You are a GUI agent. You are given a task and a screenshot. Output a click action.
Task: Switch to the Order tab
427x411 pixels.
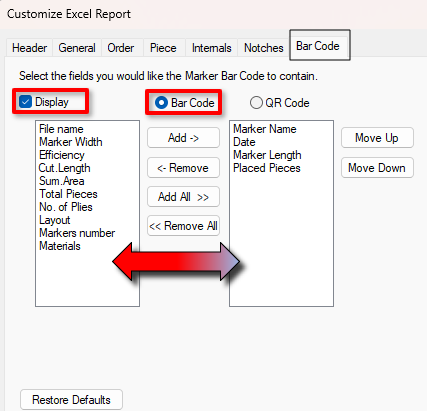[121, 48]
